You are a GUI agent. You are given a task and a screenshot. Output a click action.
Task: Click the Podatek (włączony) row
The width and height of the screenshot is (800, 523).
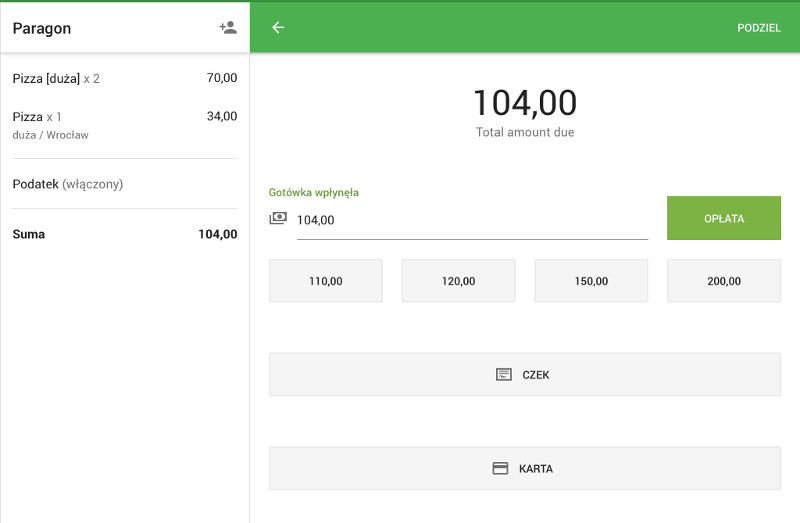click(x=124, y=184)
